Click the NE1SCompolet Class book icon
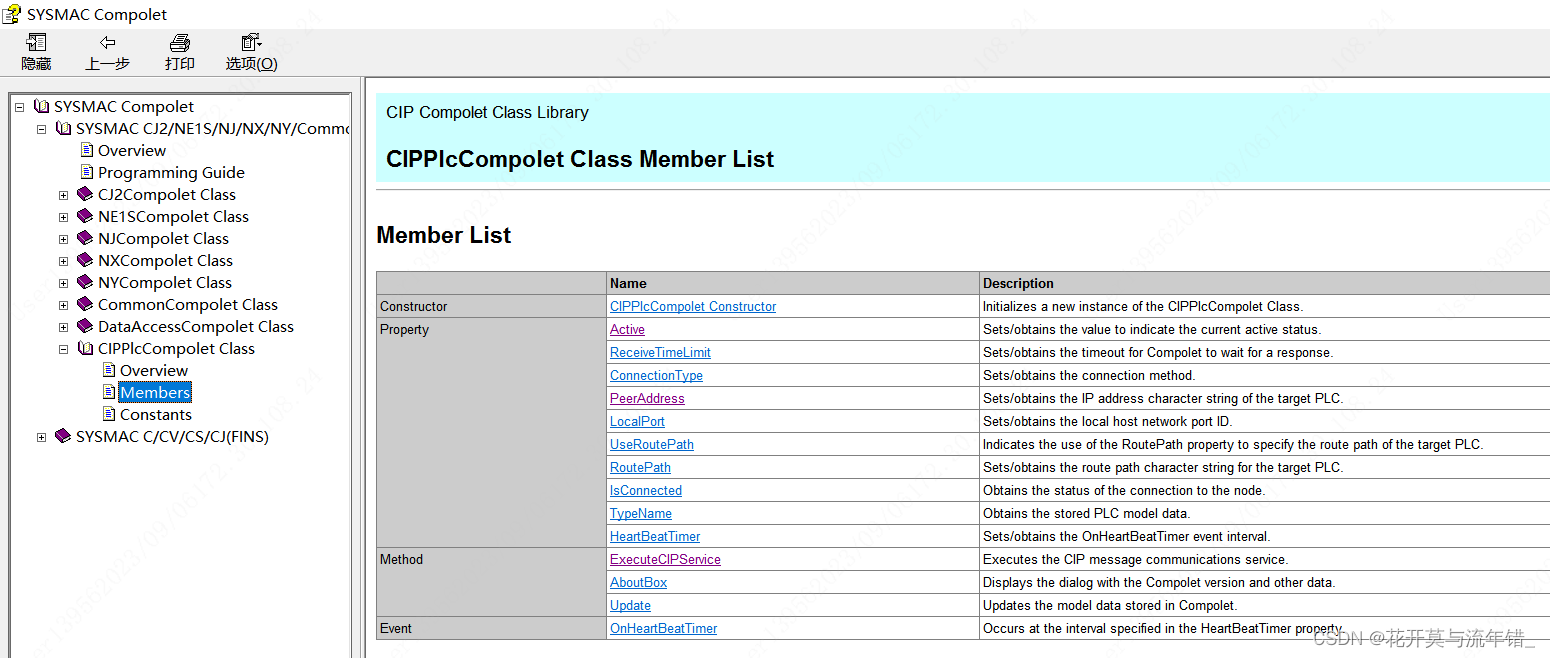Image resolution: width=1550 pixels, height=658 pixels. click(x=86, y=216)
